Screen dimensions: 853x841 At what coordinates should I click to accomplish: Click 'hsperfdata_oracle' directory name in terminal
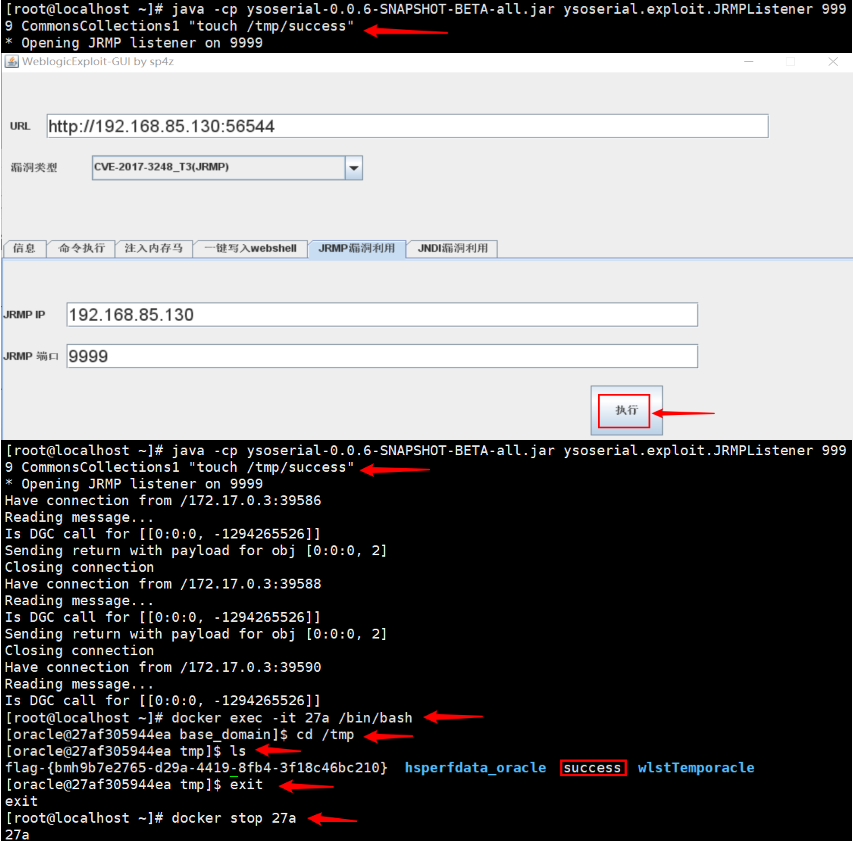click(475, 768)
